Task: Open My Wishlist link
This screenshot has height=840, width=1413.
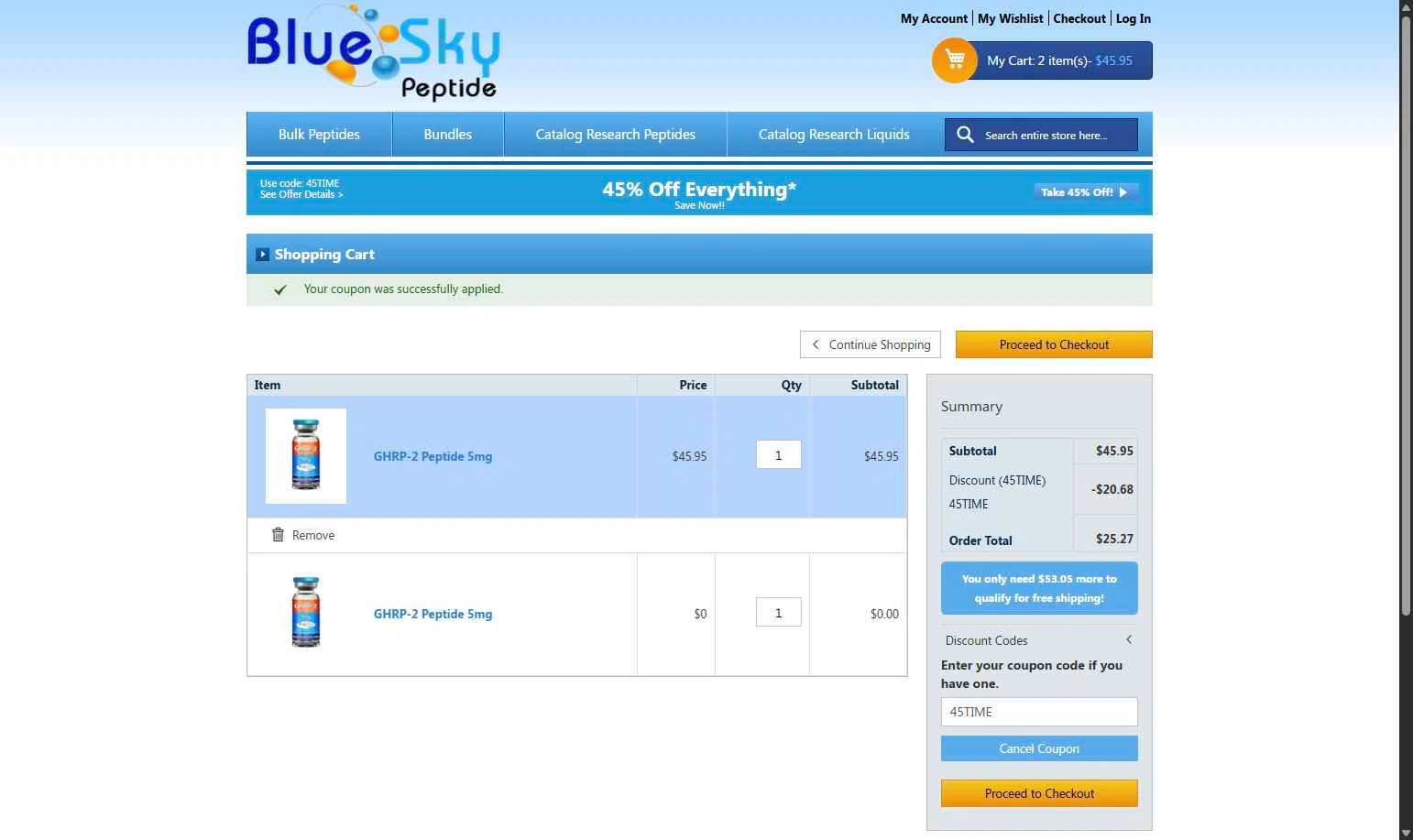Action: [1011, 18]
